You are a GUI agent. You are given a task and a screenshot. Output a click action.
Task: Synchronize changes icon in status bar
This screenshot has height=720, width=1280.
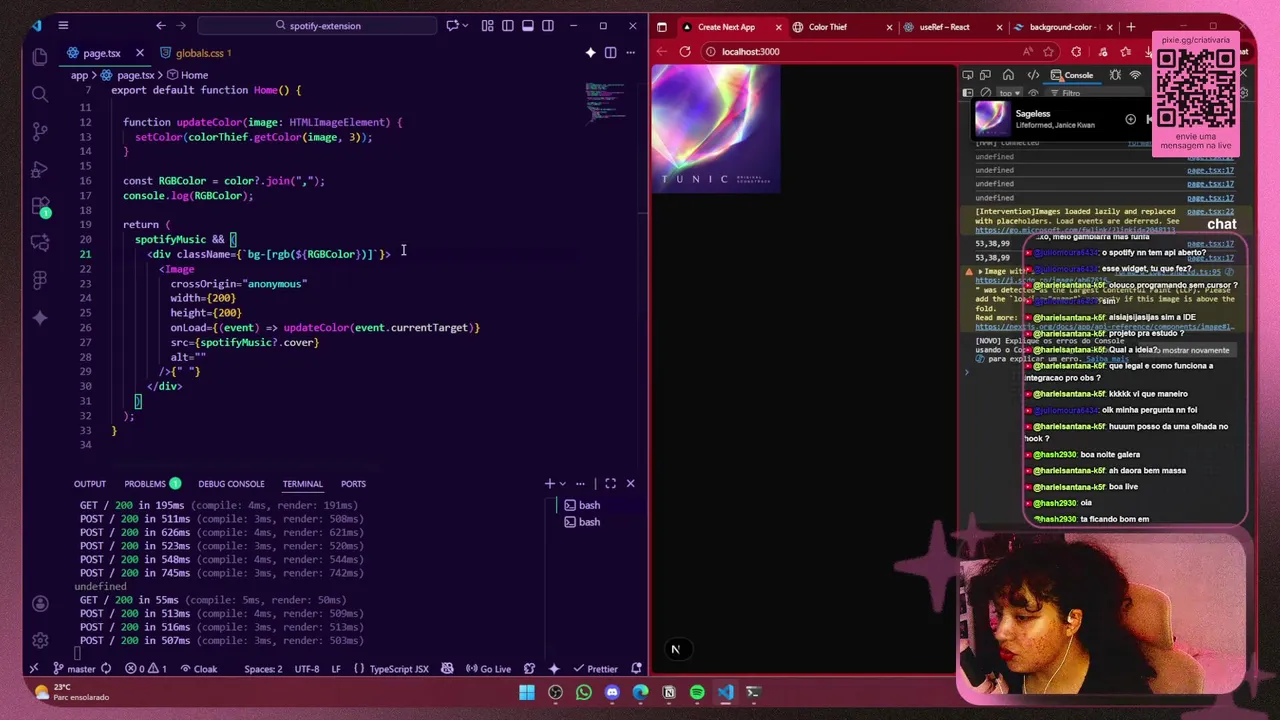(108, 669)
